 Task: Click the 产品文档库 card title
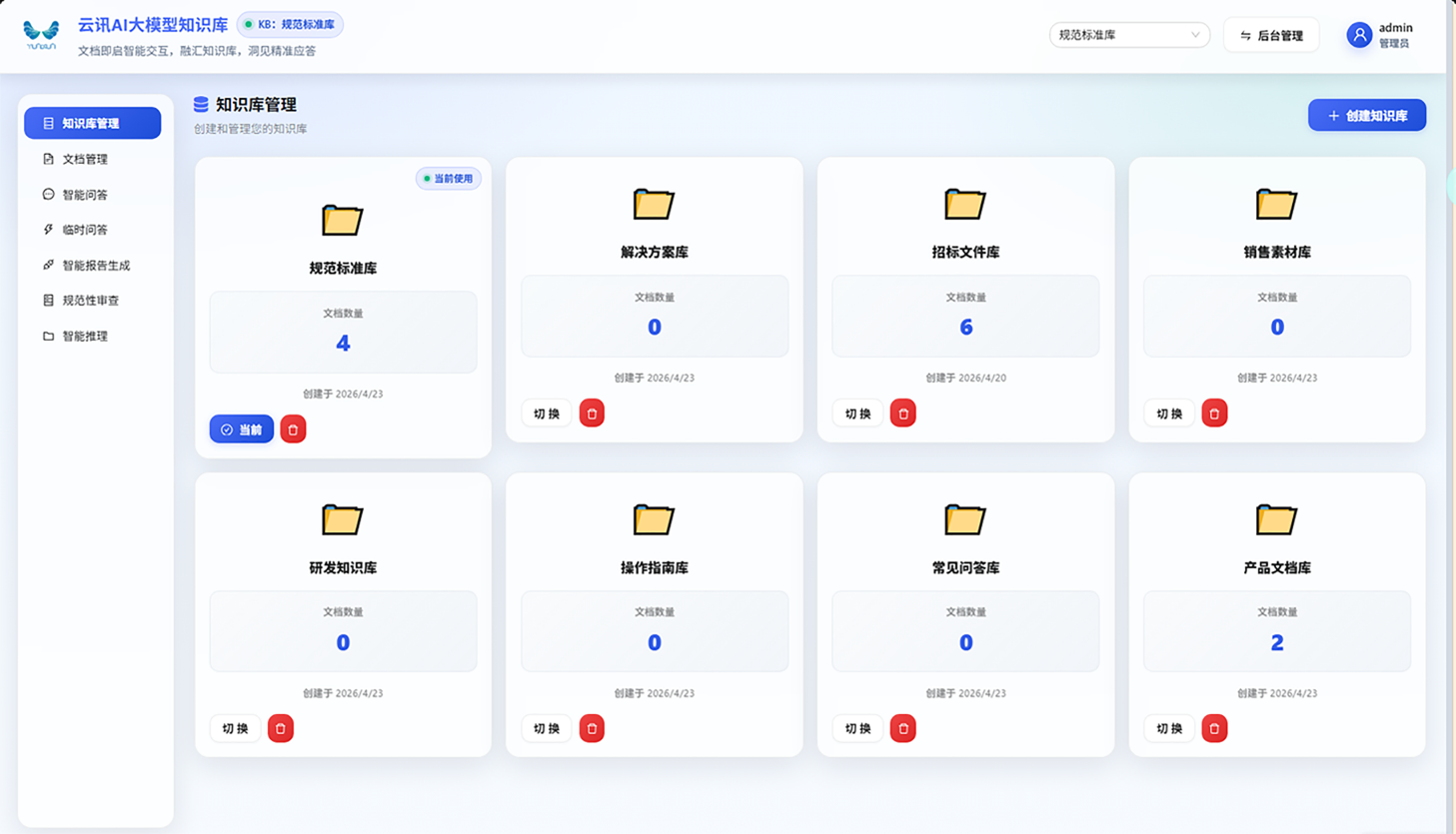point(1277,567)
